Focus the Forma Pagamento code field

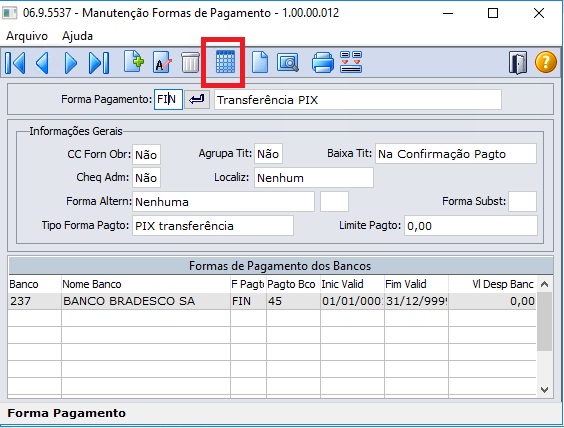click(x=168, y=100)
